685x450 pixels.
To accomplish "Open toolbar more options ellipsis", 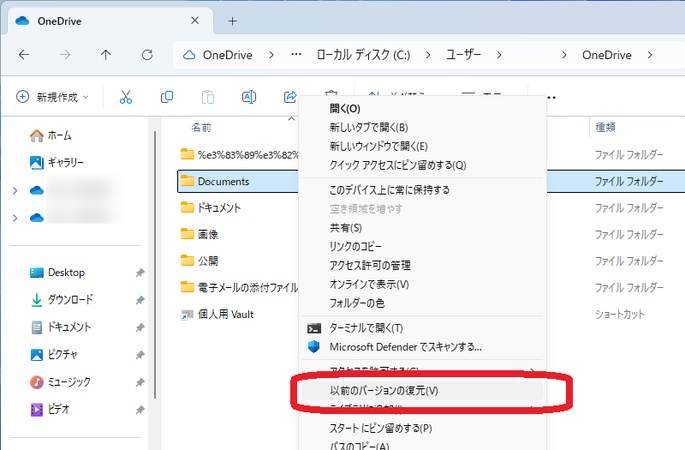I will (x=551, y=97).
